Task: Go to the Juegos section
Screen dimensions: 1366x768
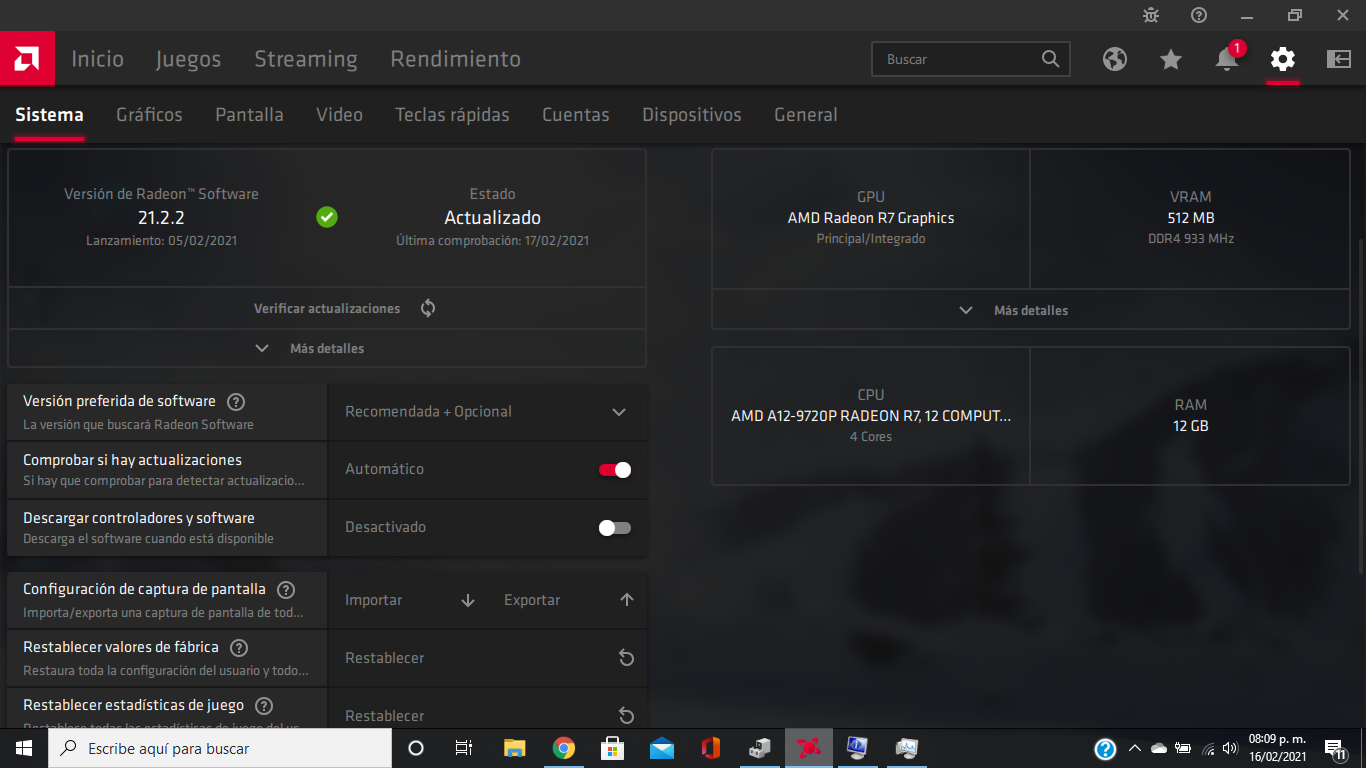Action: tap(189, 59)
